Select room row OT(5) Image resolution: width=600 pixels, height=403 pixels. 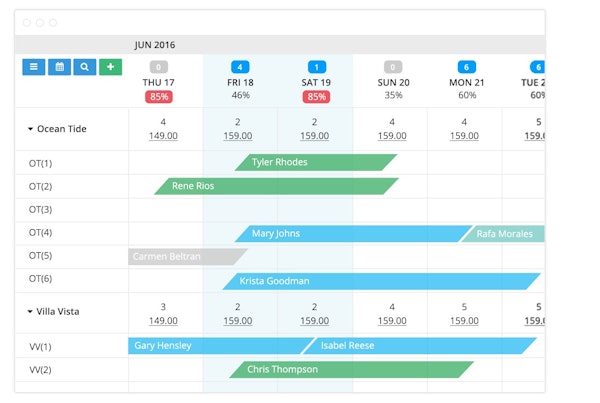point(40,256)
